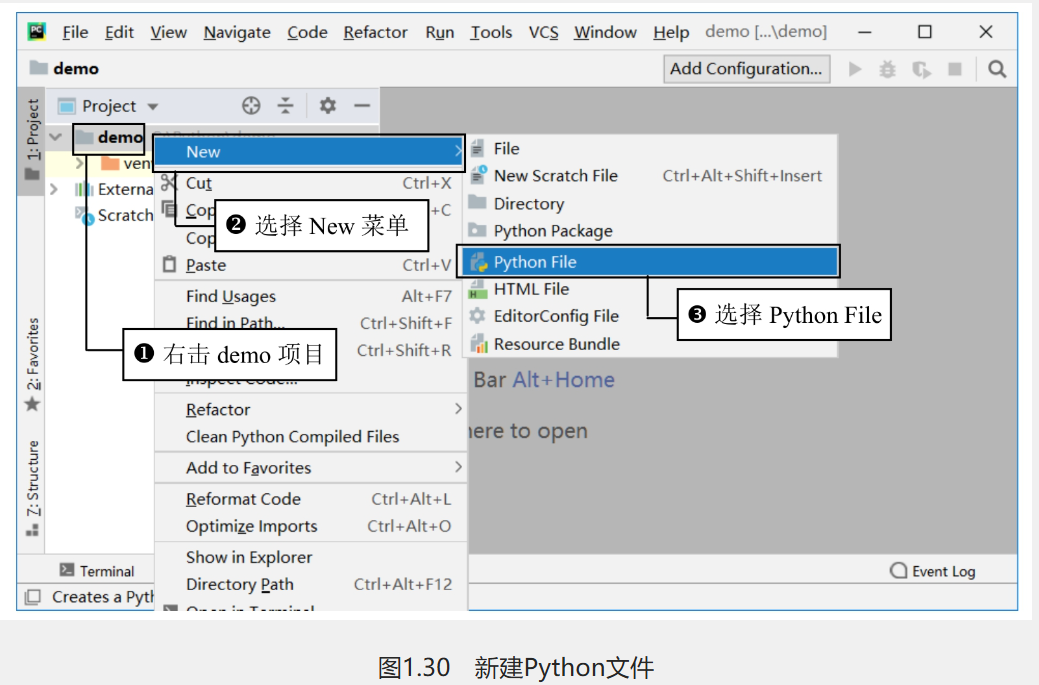The height and width of the screenshot is (685, 1039).
Task: Expand the External Libraries node
Action: click(x=54, y=189)
